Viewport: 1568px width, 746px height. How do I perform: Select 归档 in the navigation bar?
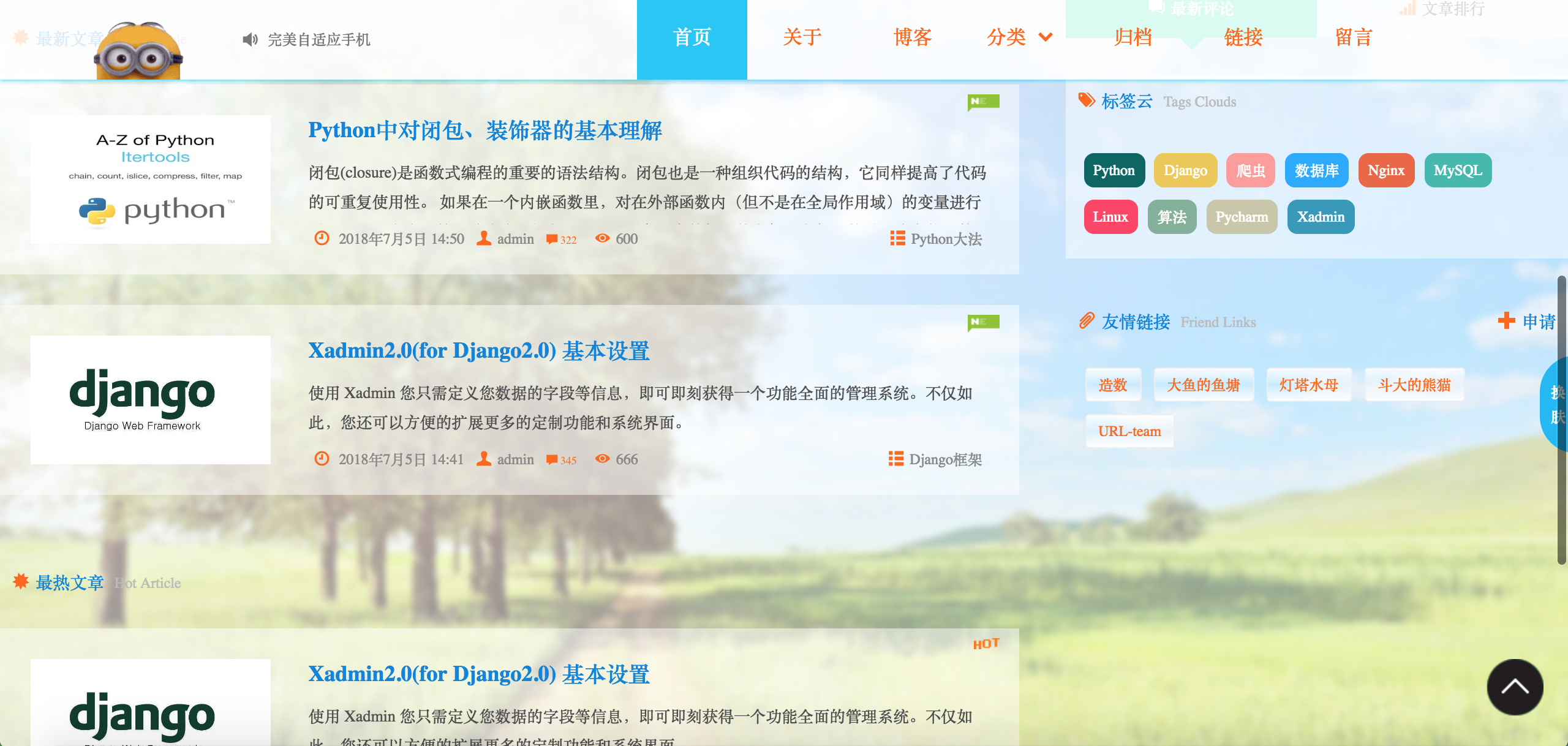click(x=1134, y=38)
